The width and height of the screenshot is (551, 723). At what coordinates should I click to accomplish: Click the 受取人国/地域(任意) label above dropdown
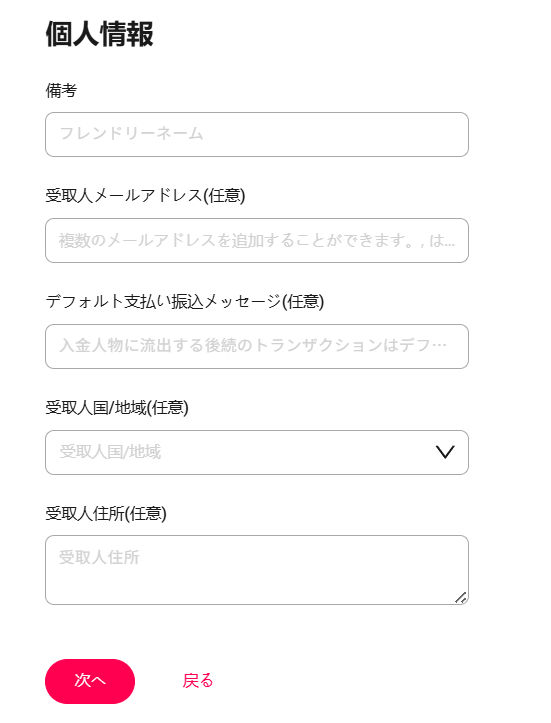pos(117,408)
